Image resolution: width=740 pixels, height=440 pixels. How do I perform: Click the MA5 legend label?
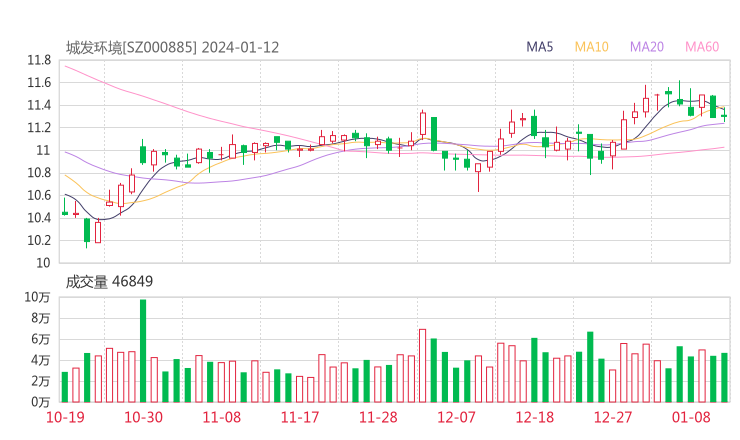point(539,47)
